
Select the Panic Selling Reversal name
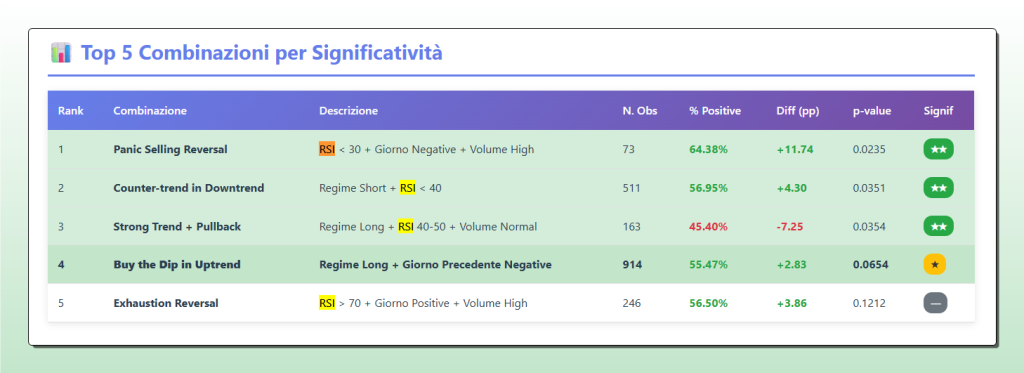pyautogui.click(x=170, y=150)
